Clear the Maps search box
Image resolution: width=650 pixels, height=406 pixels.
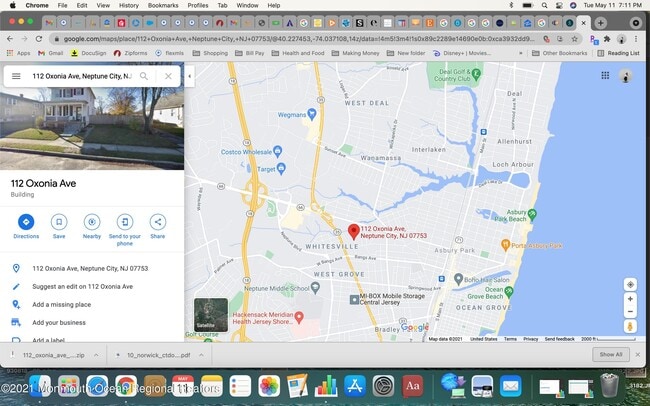point(168,76)
